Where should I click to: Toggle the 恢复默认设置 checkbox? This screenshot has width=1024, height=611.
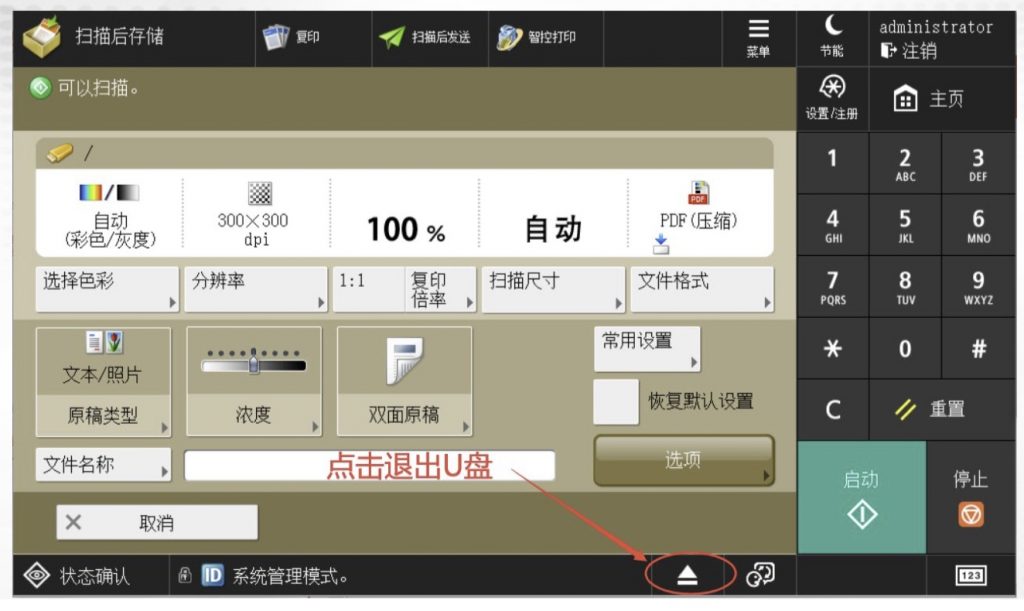(616, 402)
